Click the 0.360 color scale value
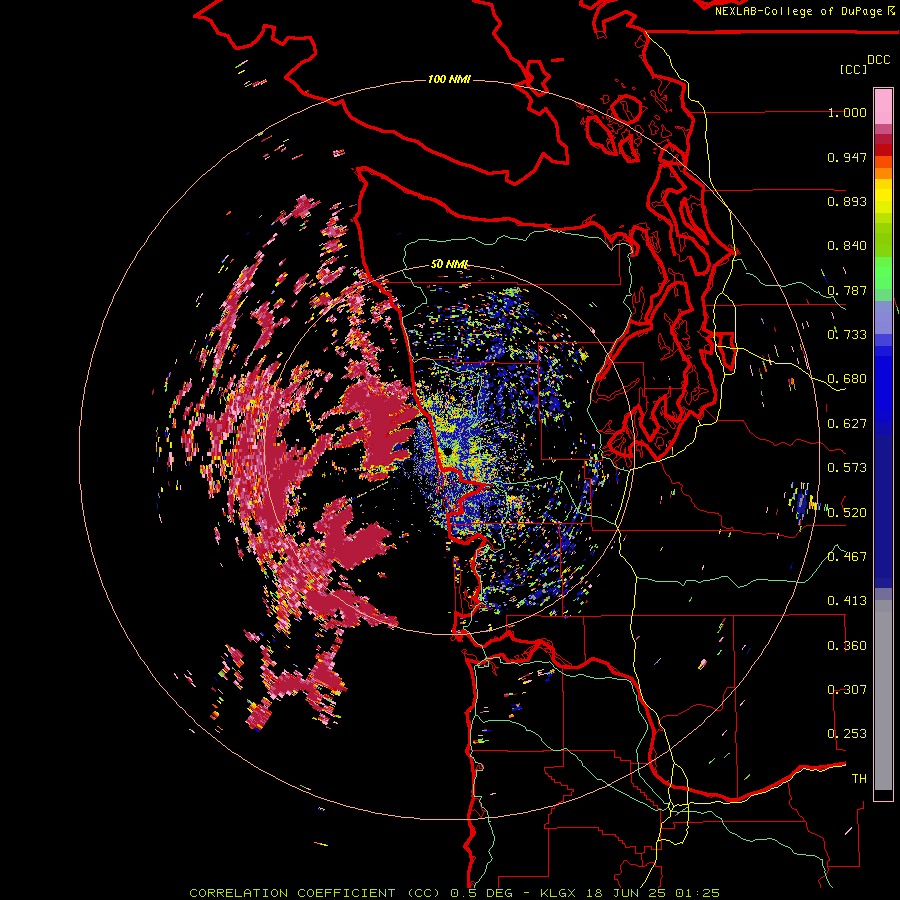 click(847, 646)
